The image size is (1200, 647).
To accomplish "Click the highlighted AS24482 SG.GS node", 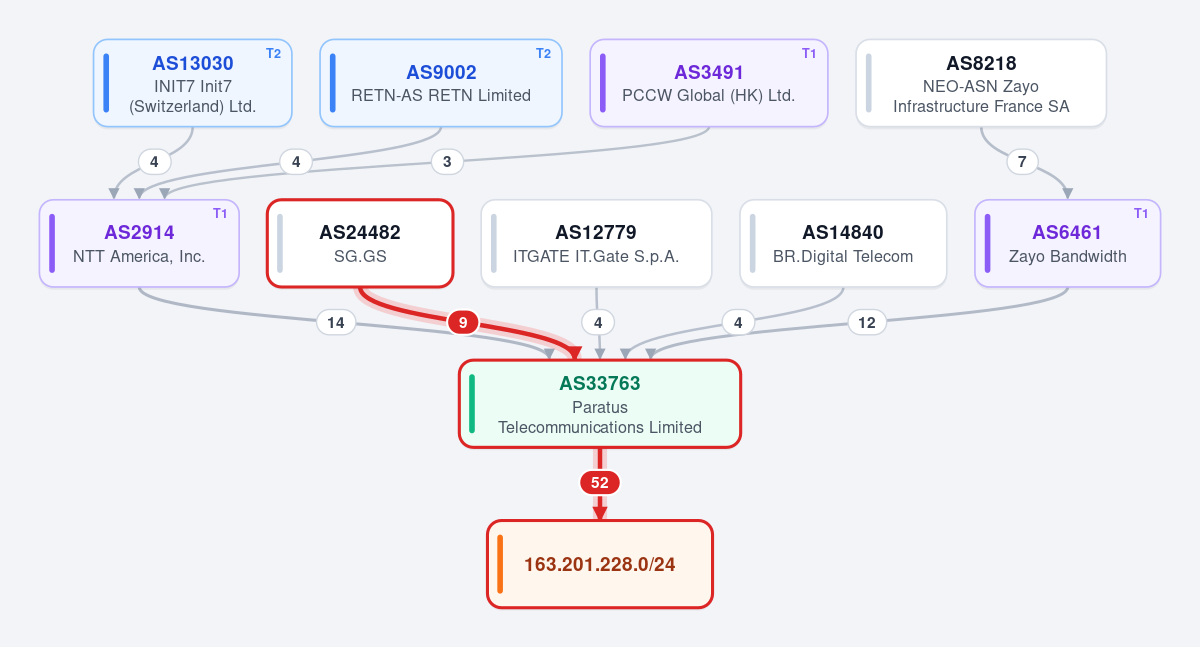I will point(360,243).
